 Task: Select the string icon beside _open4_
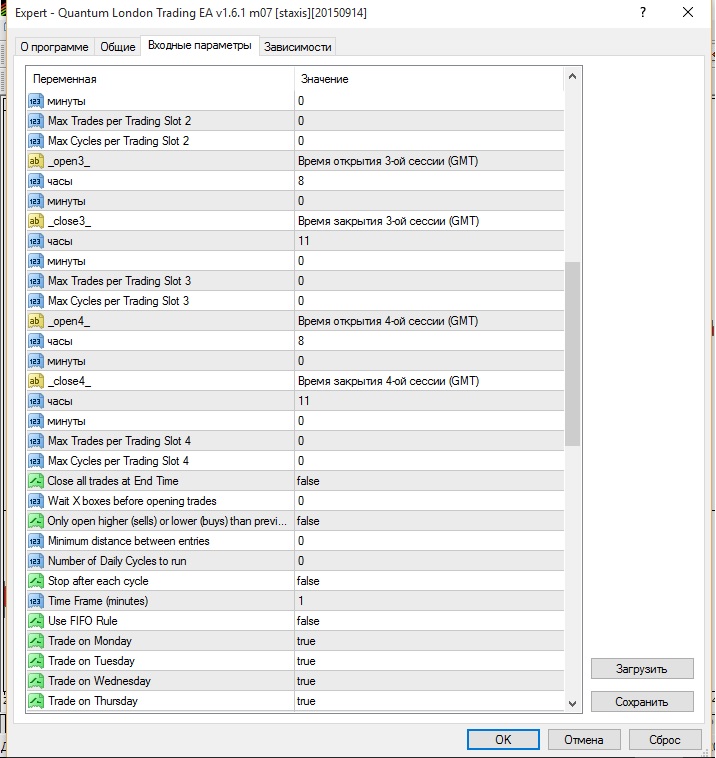[36, 321]
